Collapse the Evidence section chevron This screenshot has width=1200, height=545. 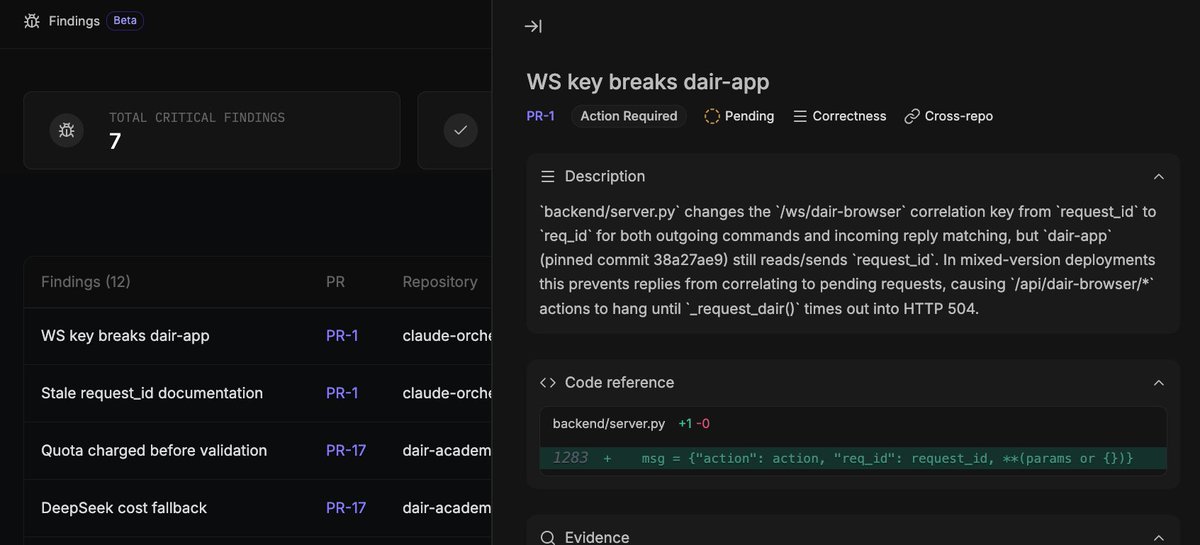tap(1159, 537)
